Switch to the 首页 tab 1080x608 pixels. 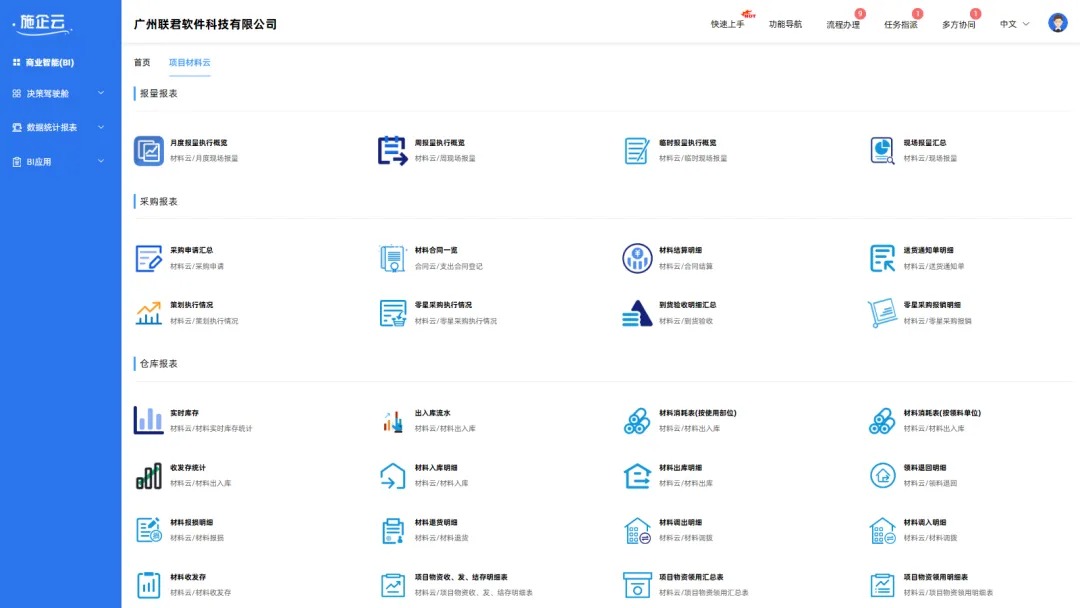coord(141,62)
